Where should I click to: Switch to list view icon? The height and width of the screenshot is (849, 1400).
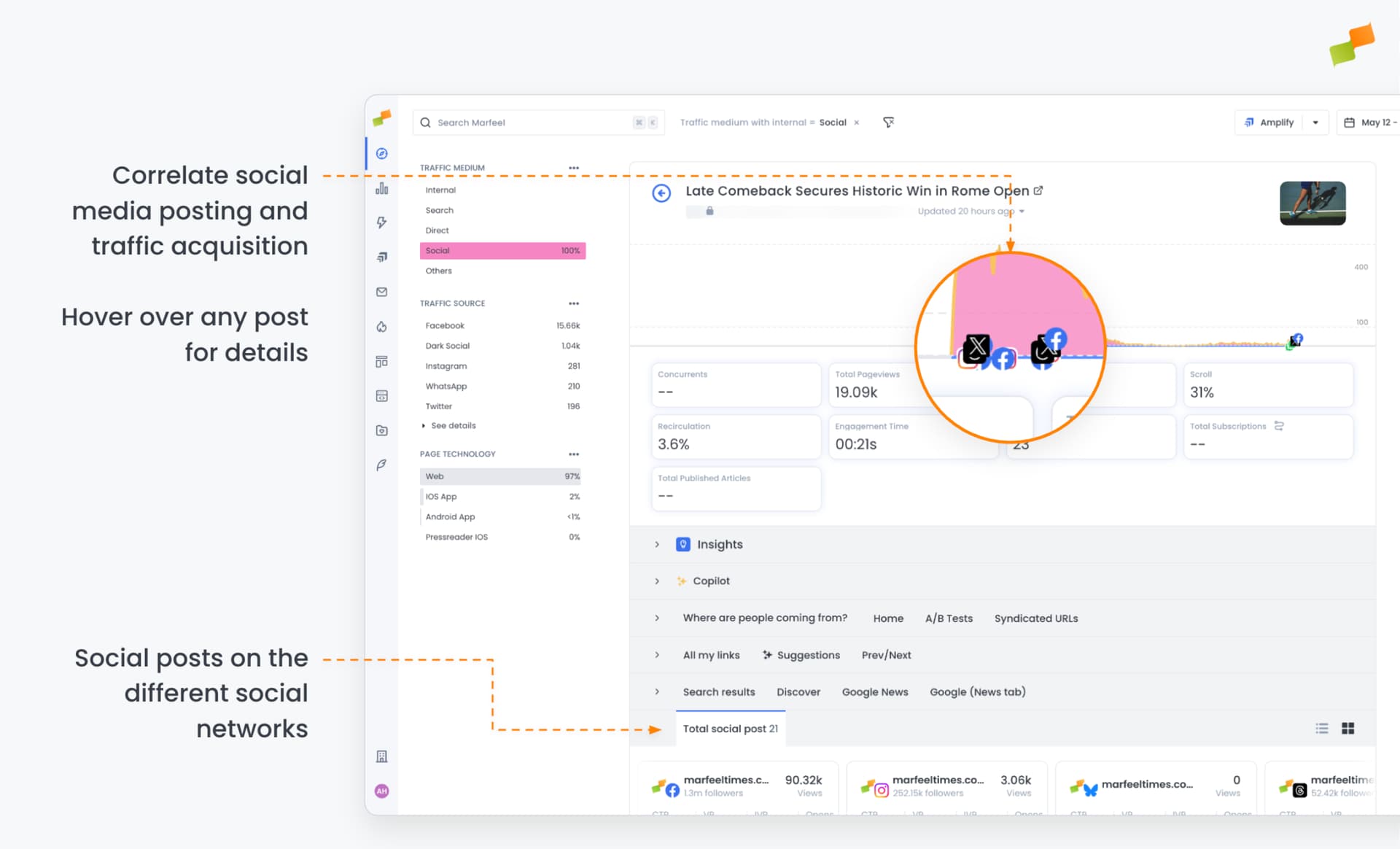pos(1322,728)
